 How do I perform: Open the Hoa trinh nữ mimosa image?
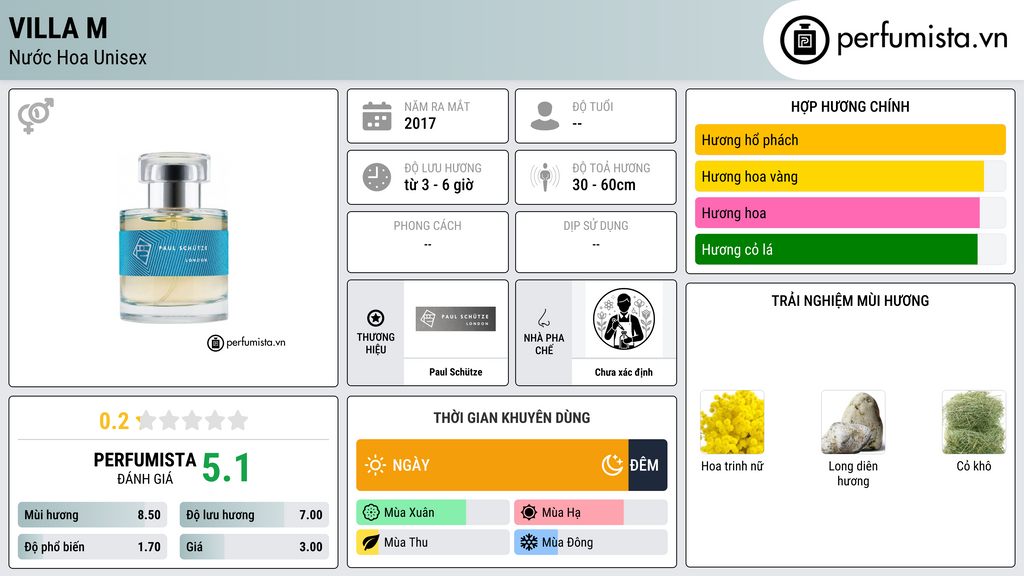pyautogui.click(x=732, y=423)
